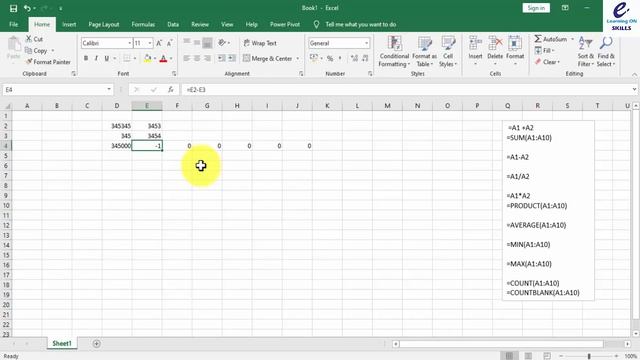This screenshot has width=640, height=360.
Task: Apply the borders icon
Action: [127, 58]
